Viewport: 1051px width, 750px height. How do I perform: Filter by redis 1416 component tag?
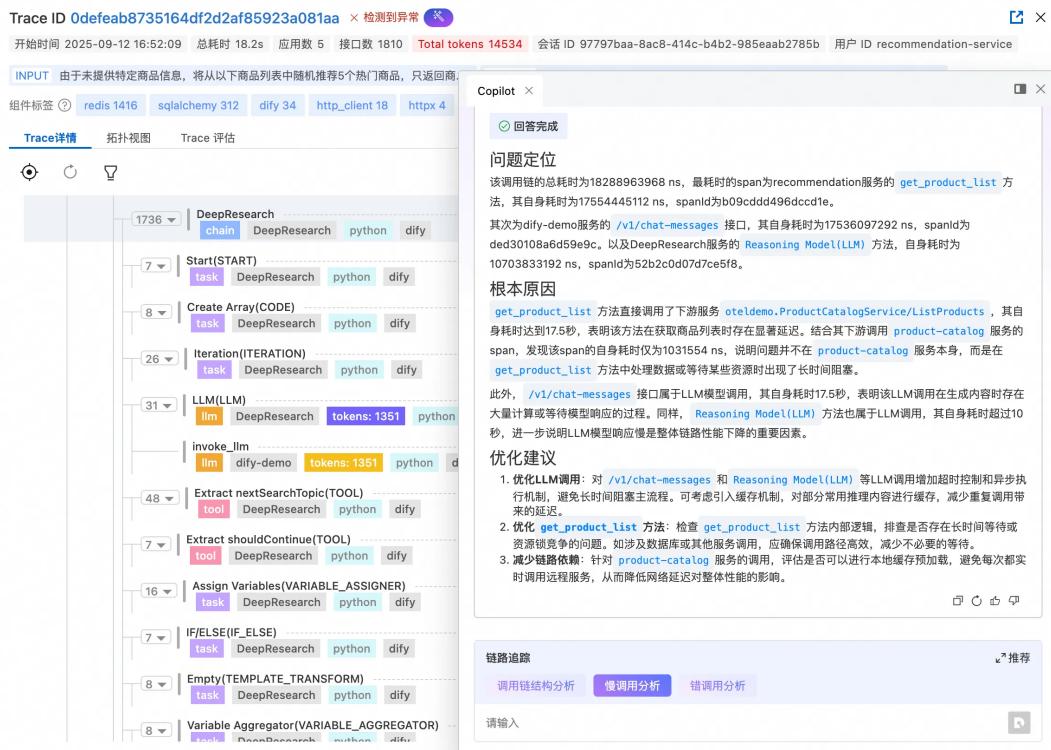coord(110,106)
